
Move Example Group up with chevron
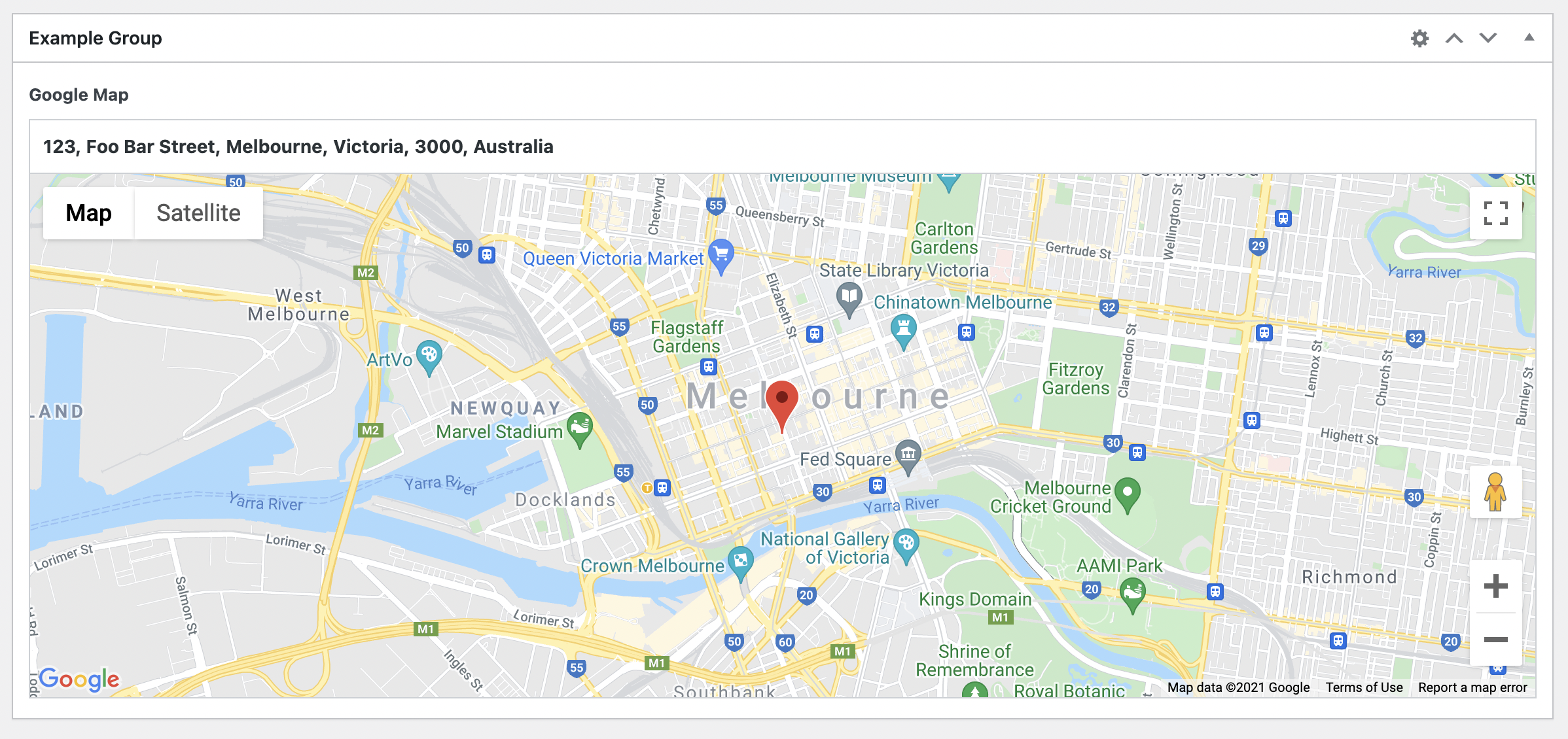(1454, 38)
